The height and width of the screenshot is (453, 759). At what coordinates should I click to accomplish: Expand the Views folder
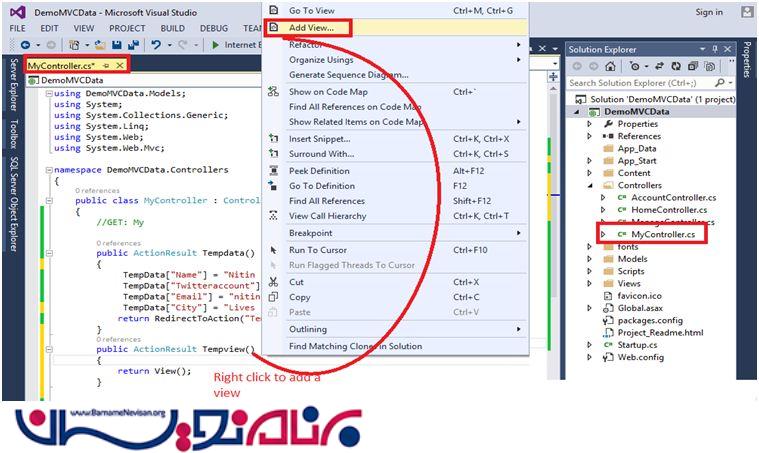point(590,284)
